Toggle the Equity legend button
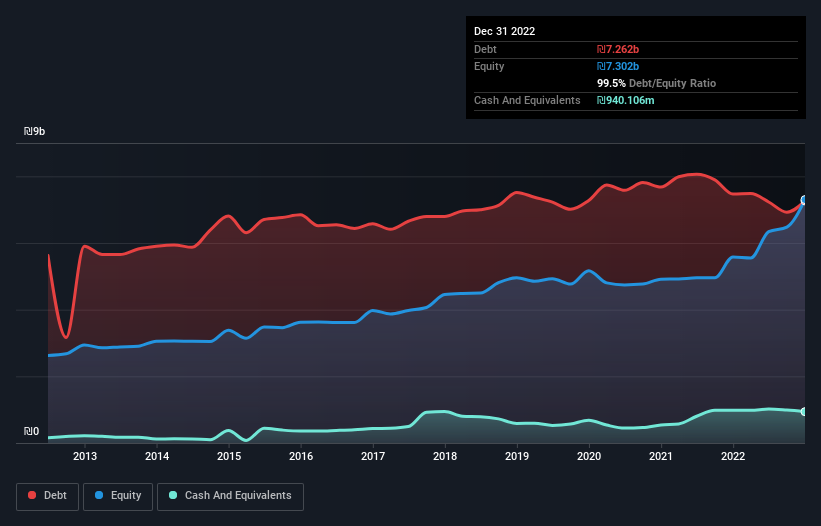The image size is (821, 526). (x=118, y=496)
